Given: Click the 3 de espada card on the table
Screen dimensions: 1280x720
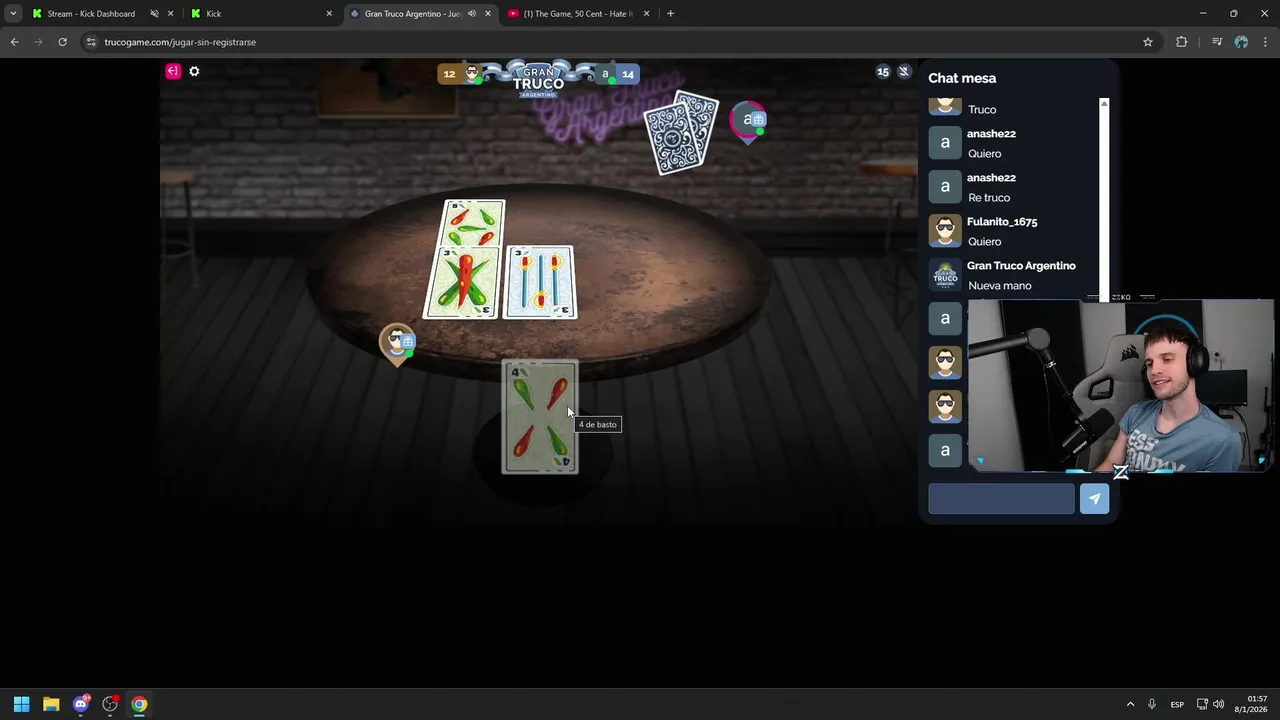Looking at the screenshot, I should (x=540, y=282).
